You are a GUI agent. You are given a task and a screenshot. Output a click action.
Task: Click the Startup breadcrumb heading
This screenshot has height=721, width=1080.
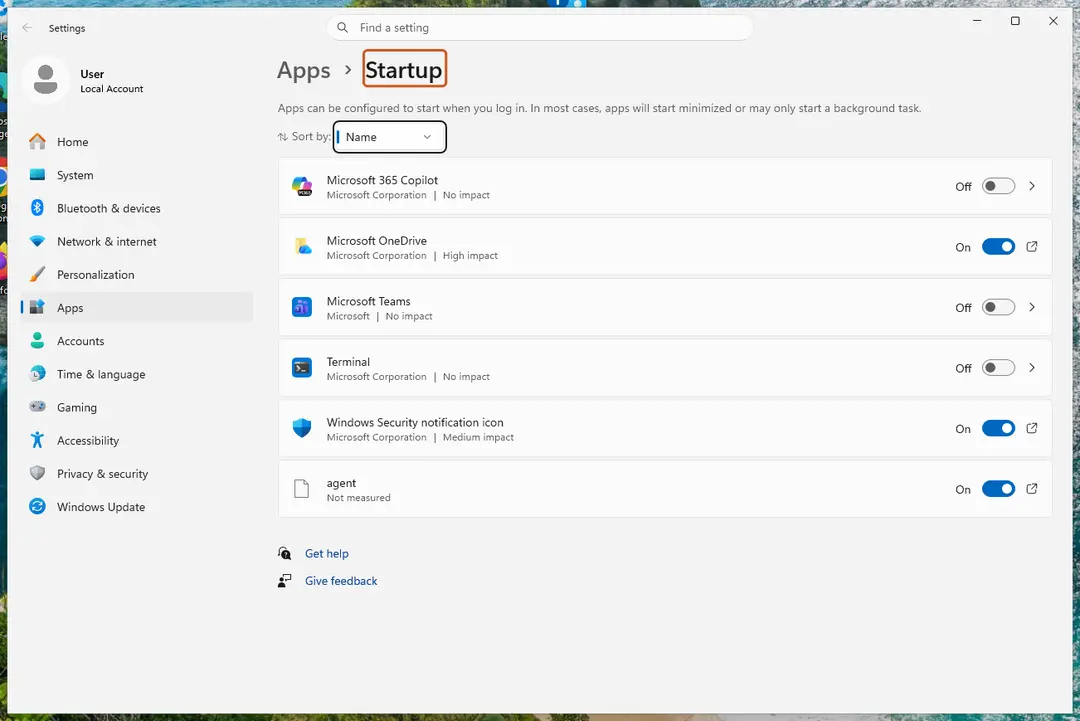click(x=404, y=69)
